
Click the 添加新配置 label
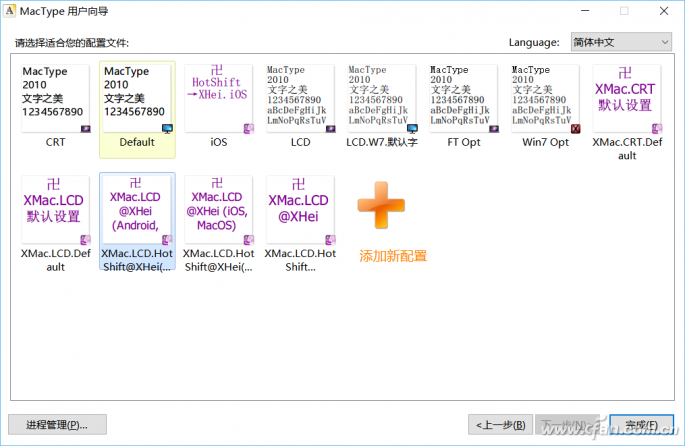pyautogui.click(x=393, y=256)
